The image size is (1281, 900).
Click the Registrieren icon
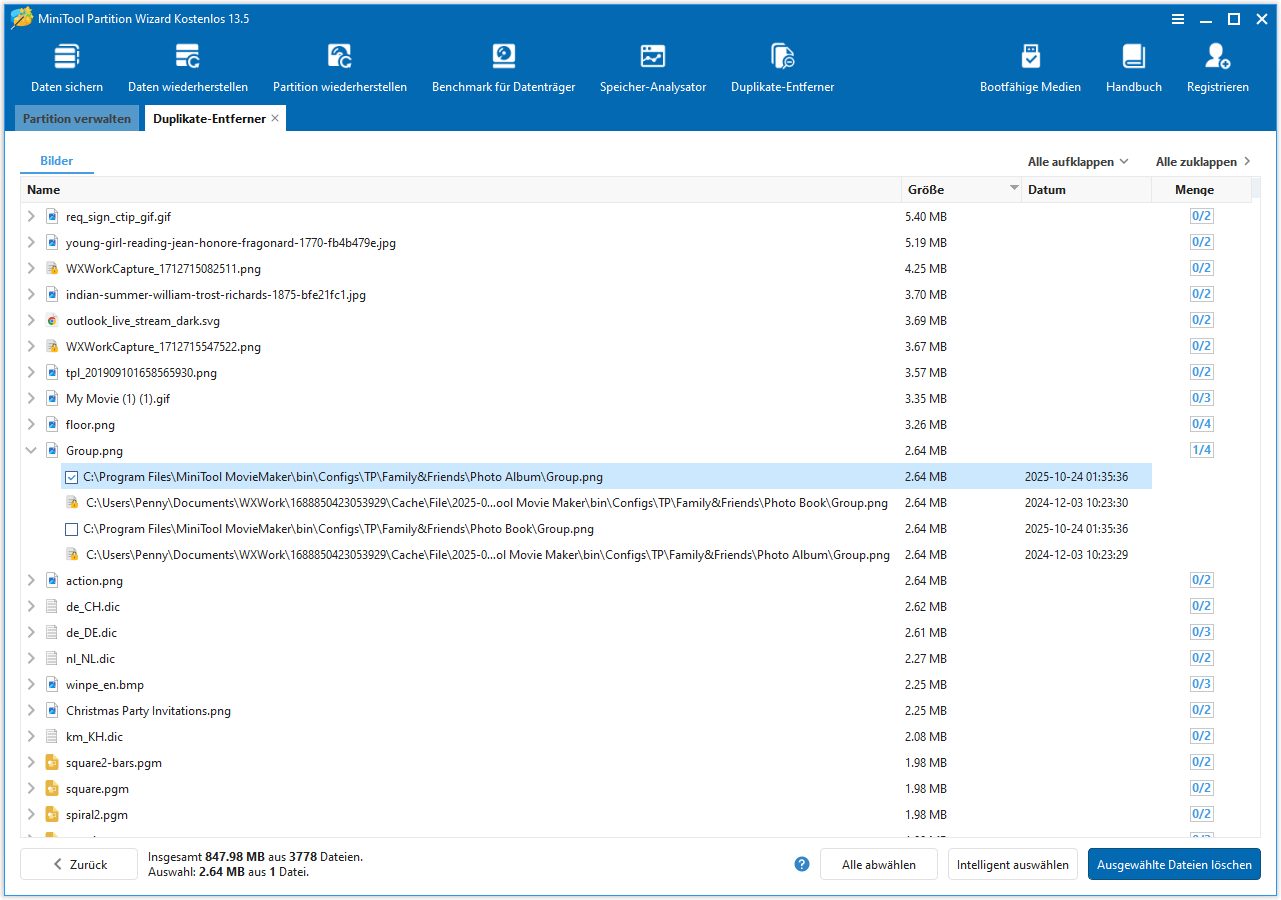click(1217, 65)
